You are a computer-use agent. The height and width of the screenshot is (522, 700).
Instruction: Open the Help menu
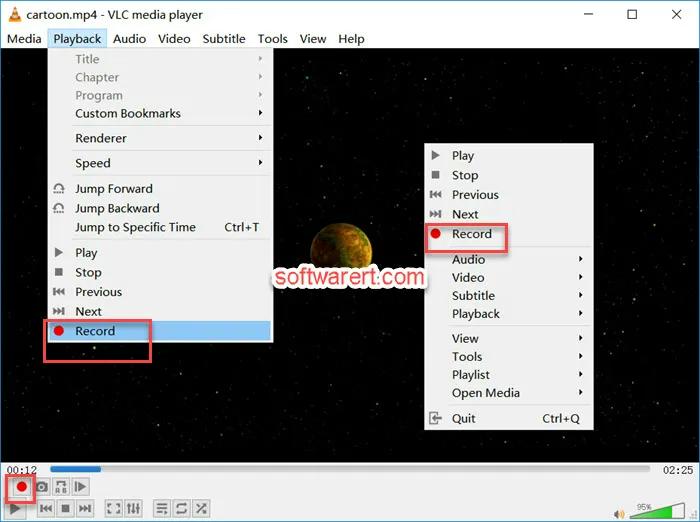coord(351,39)
